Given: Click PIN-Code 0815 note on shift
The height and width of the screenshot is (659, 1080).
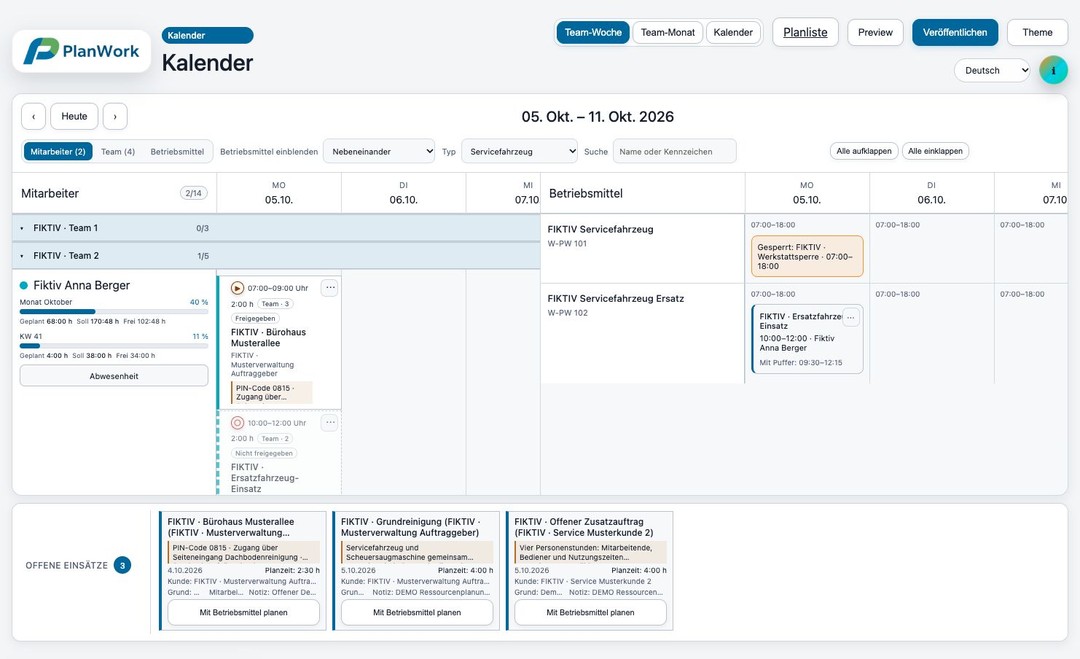Looking at the screenshot, I should coord(271,393).
